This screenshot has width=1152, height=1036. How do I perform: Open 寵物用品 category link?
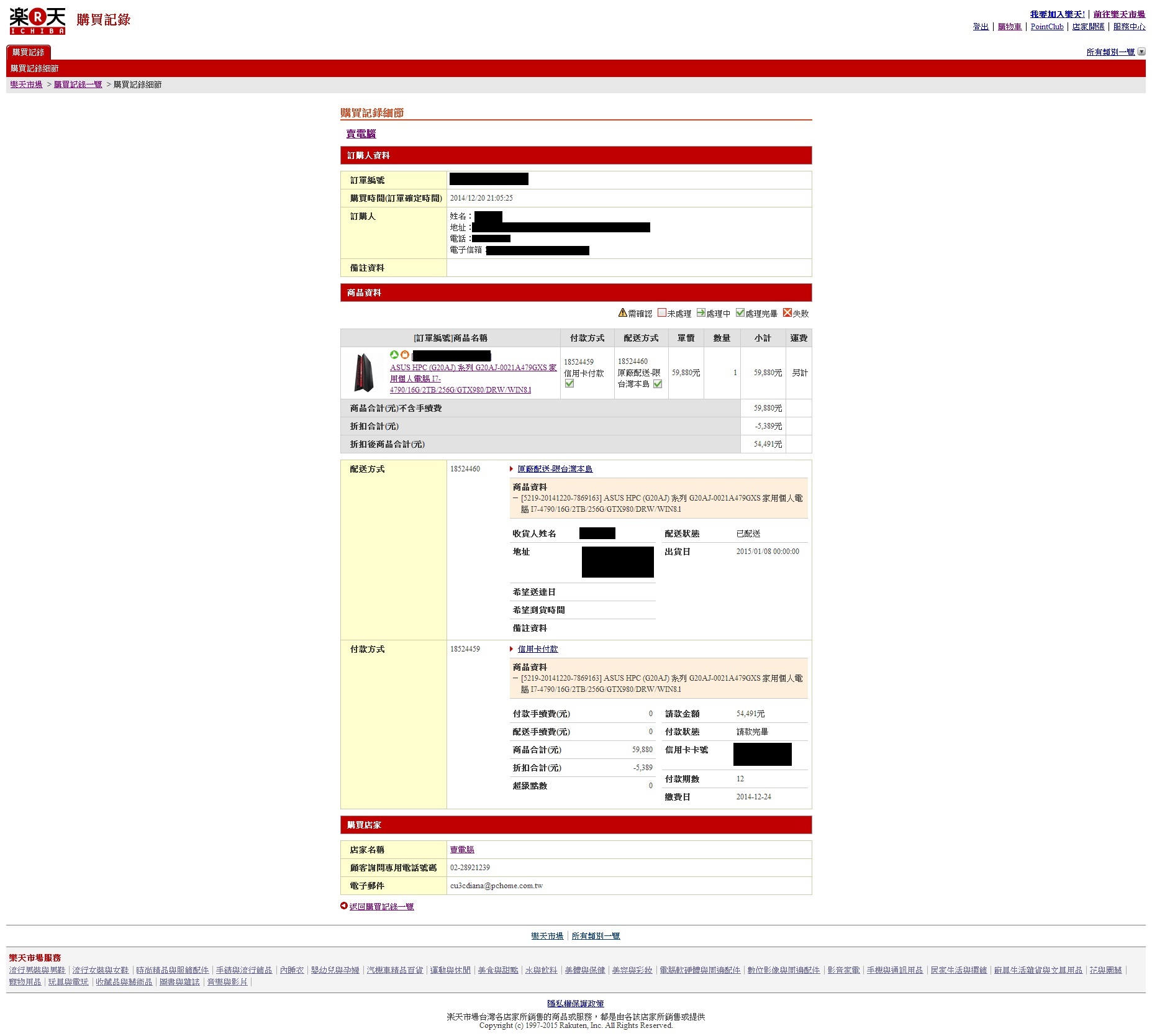[25, 982]
